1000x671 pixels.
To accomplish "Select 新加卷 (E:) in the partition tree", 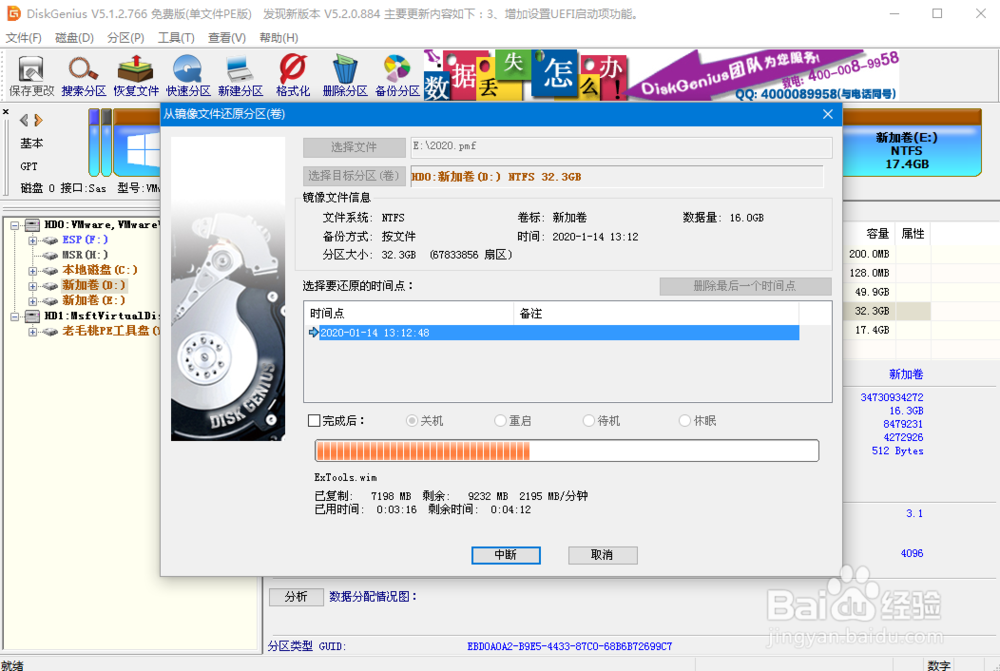I will pos(93,300).
